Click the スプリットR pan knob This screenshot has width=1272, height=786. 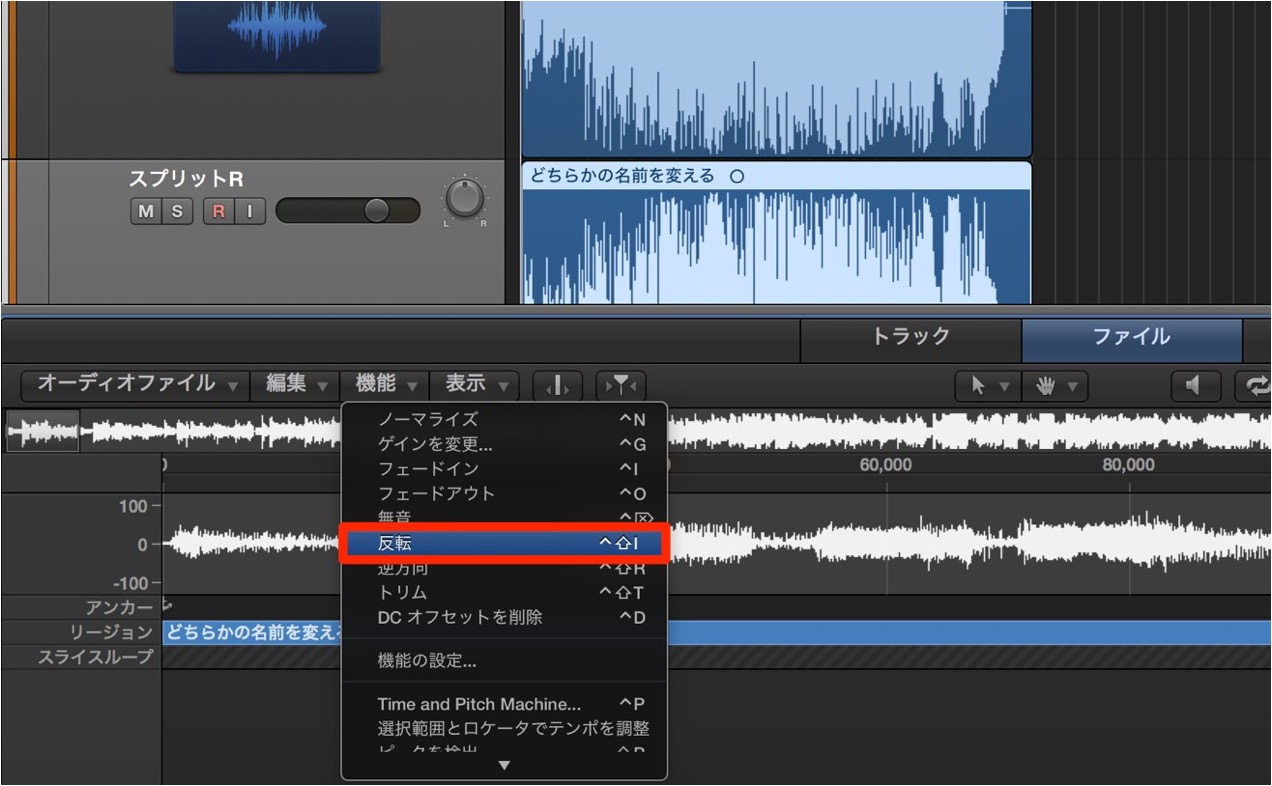coord(464,198)
